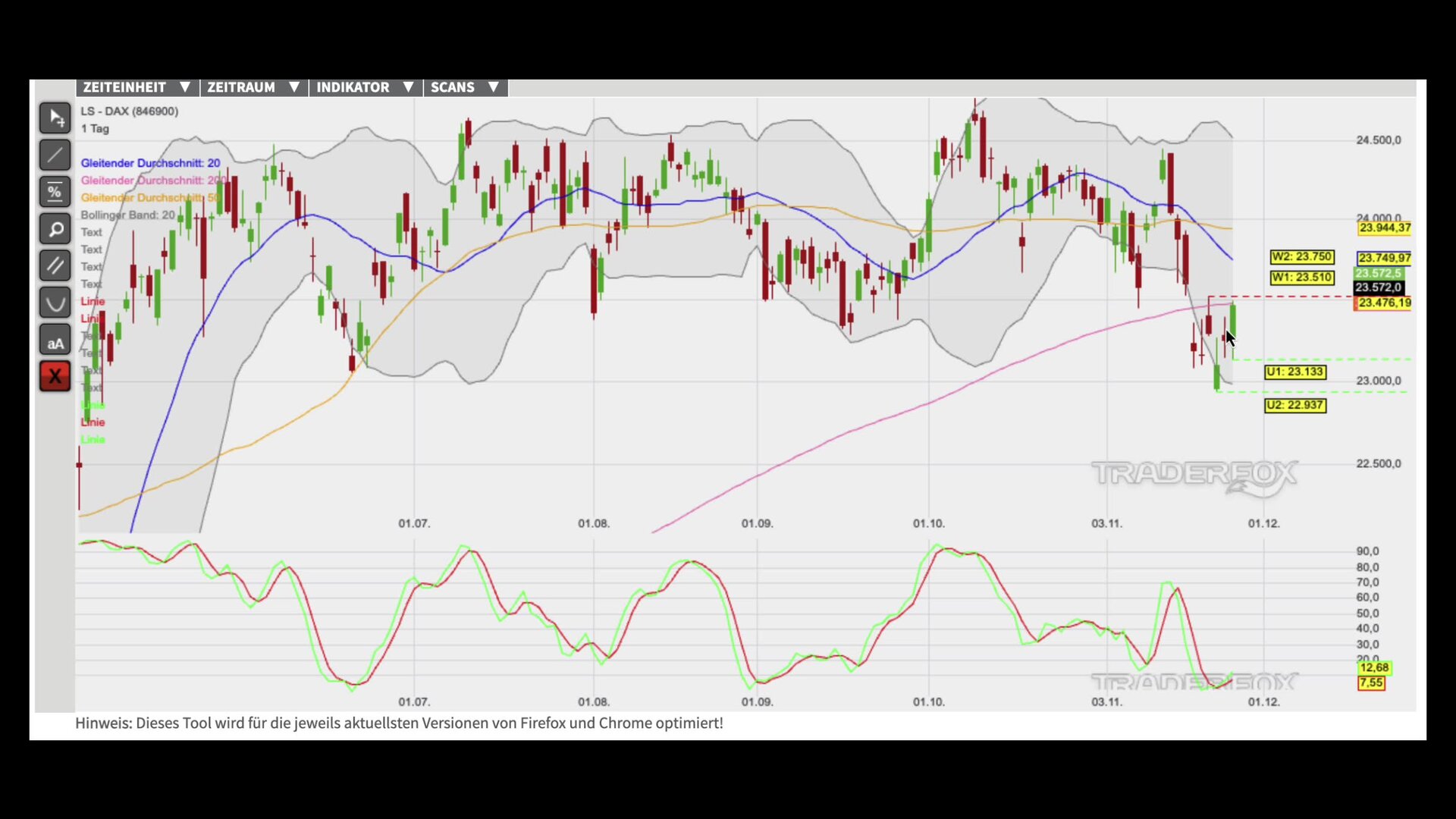The image size is (1456, 819).
Task: Select the trend line drawing tool
Action: point(55,155)
